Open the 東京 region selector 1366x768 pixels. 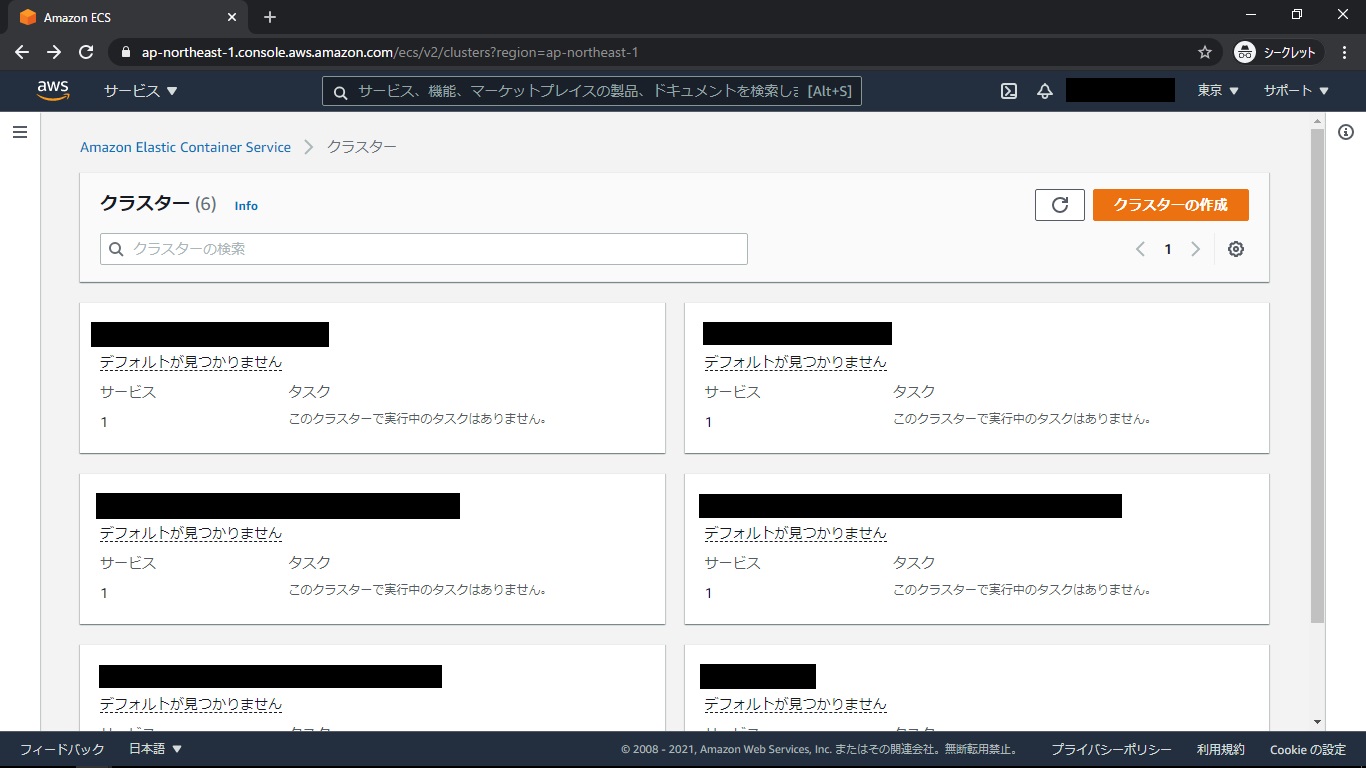[x=1218, y=91]
